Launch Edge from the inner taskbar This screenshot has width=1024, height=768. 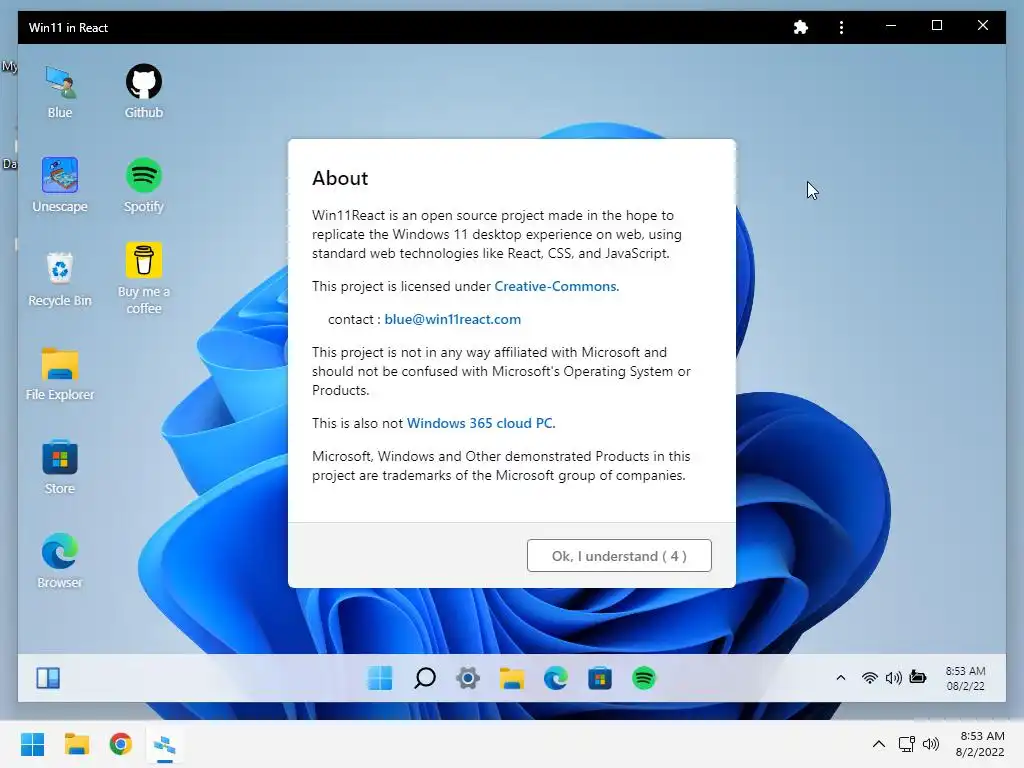tap(556, 679)
